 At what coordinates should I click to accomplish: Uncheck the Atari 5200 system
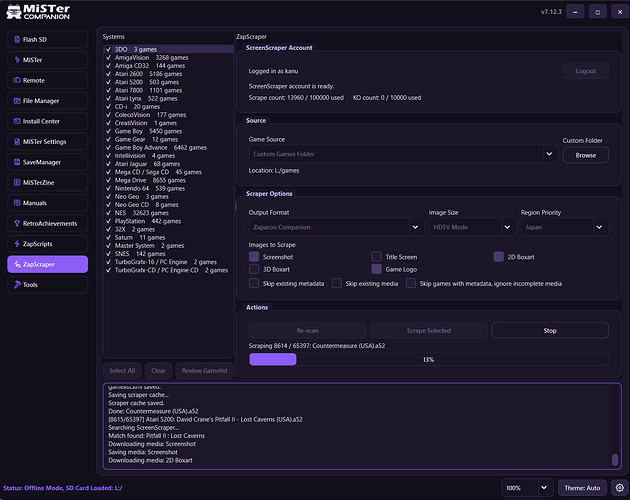point(108,82)
